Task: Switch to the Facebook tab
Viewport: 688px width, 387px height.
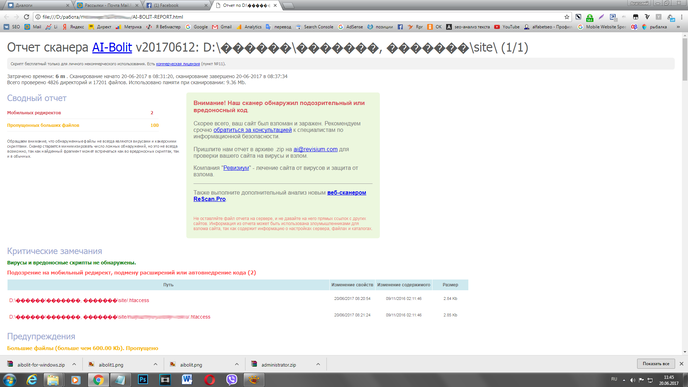Action: coord(176,5)
